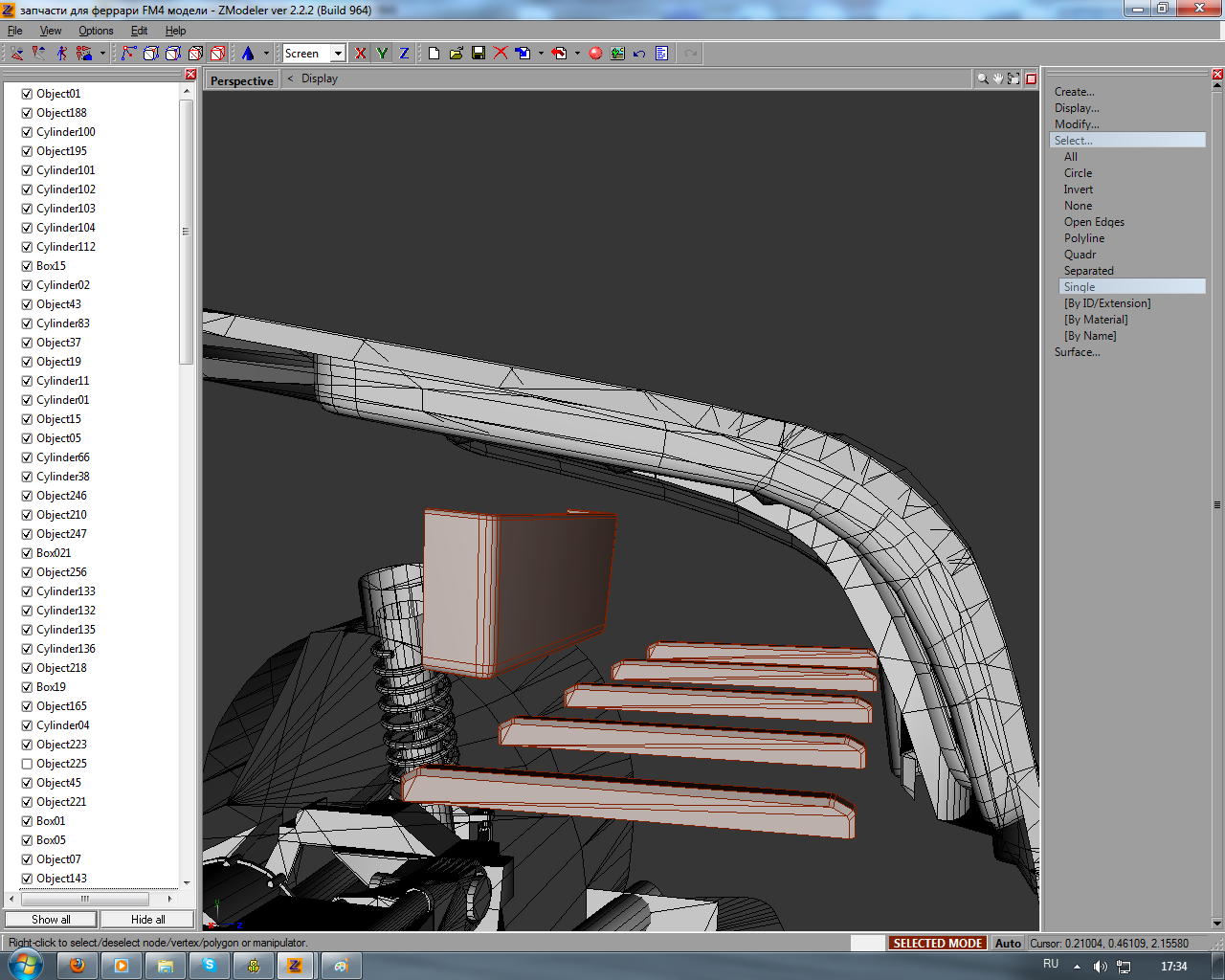
Task: Click the Save file toolbar icon
Action: tap(479, 54)
